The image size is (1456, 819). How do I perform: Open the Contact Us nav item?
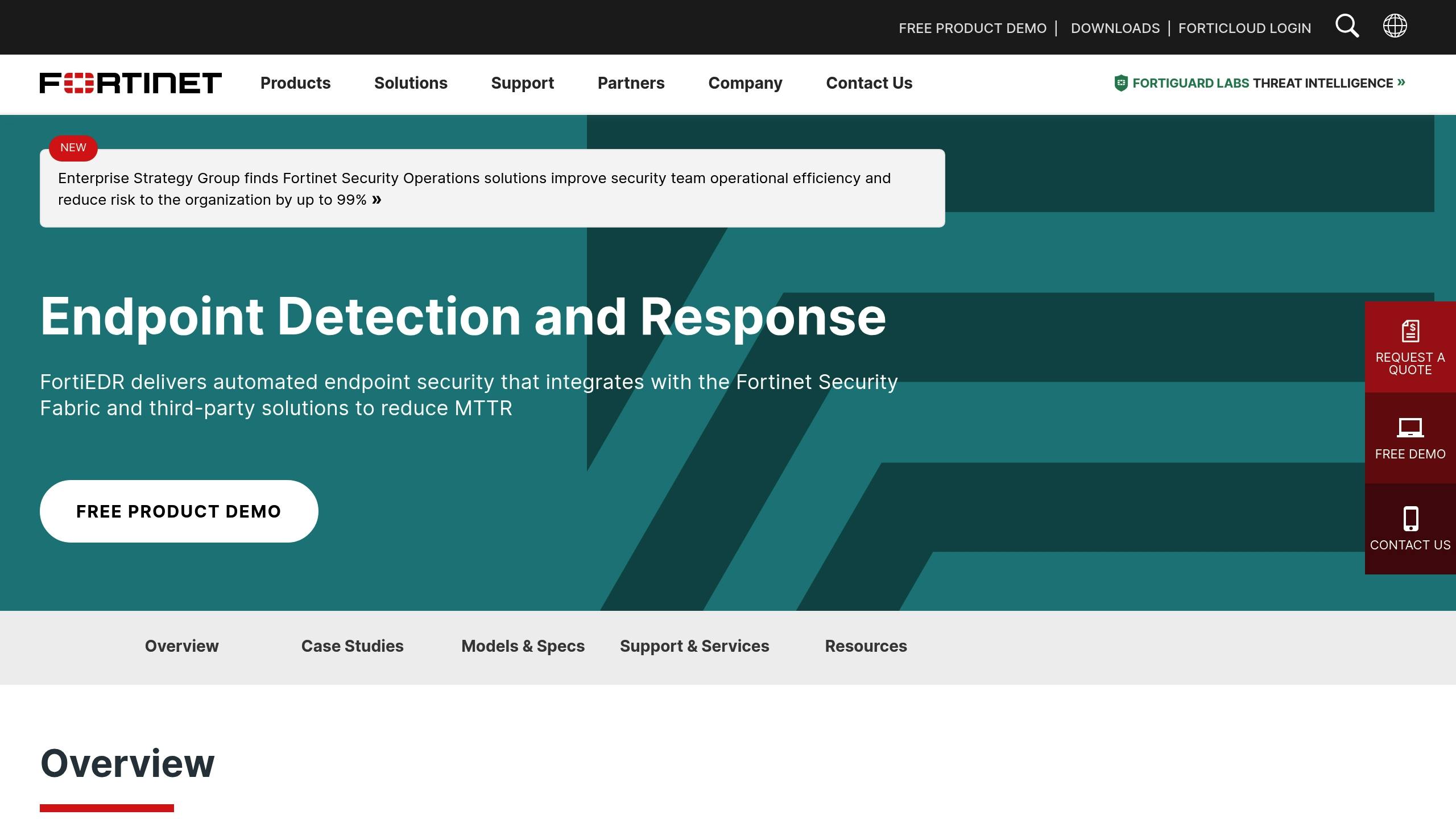[869, 83]
